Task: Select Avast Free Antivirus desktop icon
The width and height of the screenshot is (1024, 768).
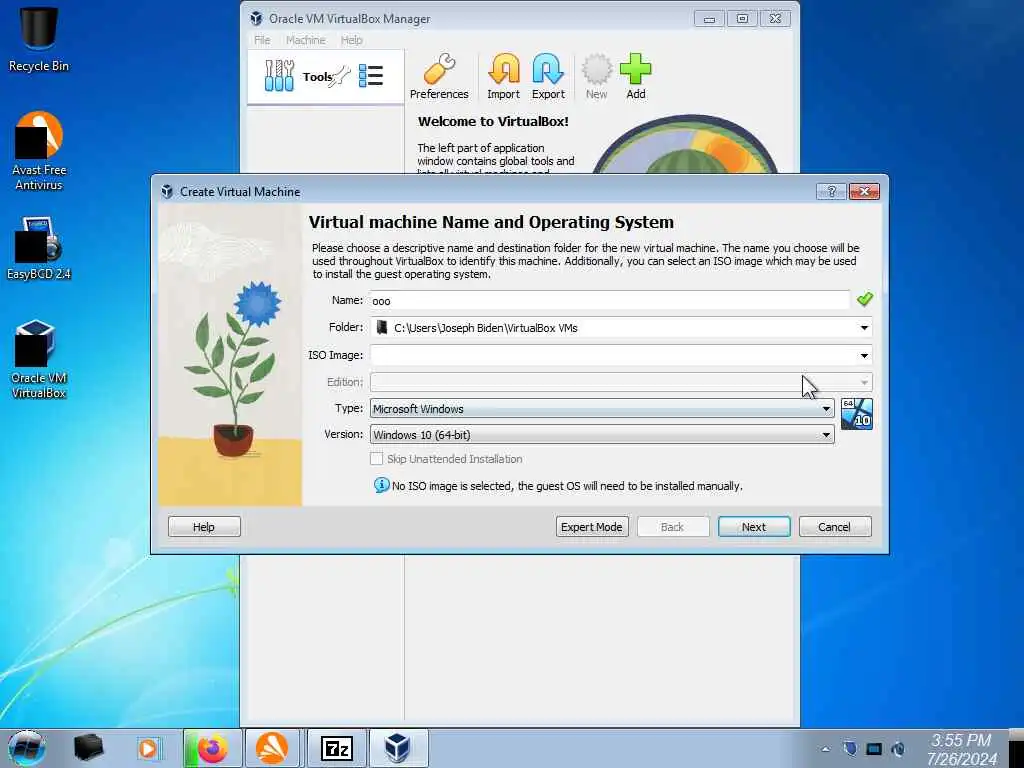Action: tap(39, 151)
